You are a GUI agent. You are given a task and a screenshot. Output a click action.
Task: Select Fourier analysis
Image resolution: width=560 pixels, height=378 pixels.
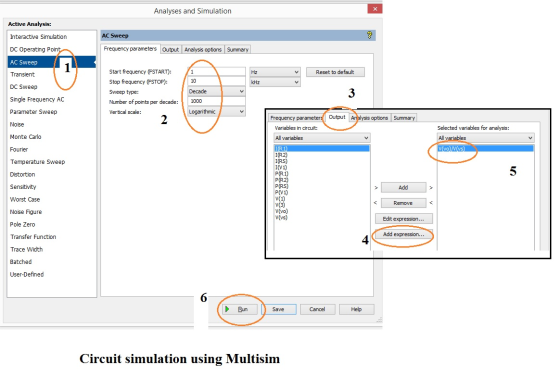pos(19,149)
